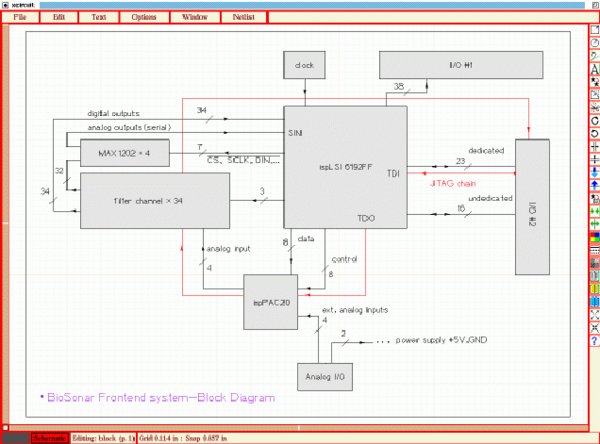The height and width of the screenshot is (444, 600).
Task: Click the red Schematic button in status bar
Action: 50,438
